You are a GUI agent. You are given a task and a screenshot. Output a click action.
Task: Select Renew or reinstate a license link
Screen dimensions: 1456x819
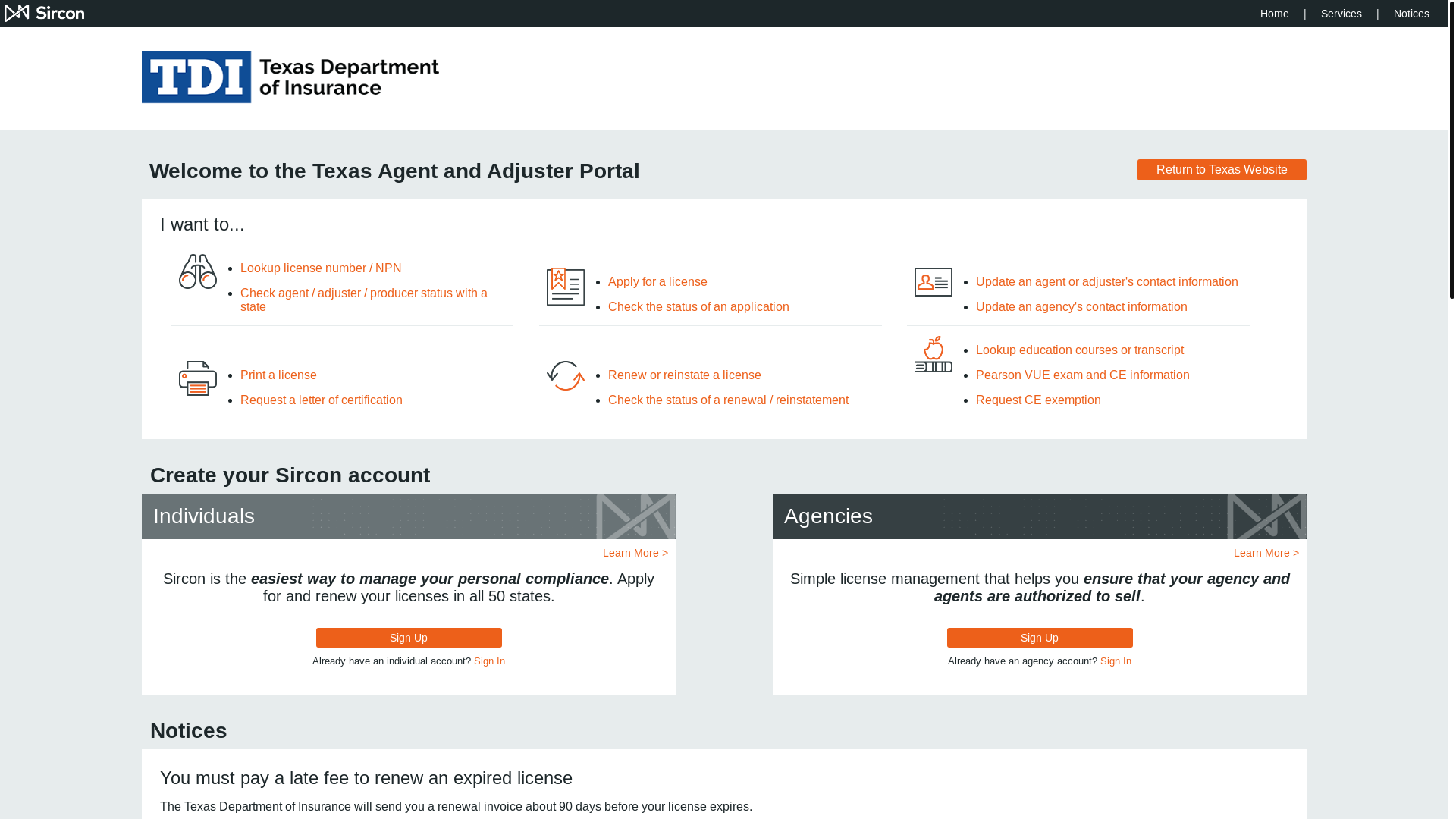pyautogui.click(x=685, y=375)
